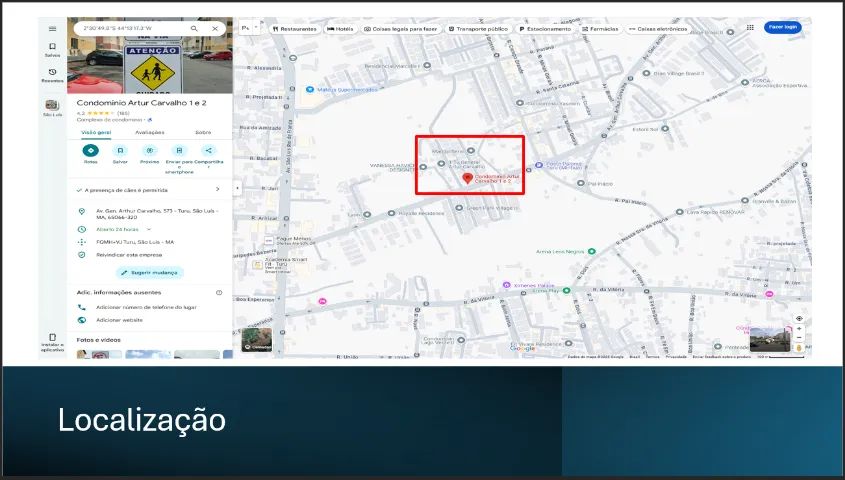This screenshot has width=845, height=480.
Task: Open Recentes history icon
Action: 52,73
